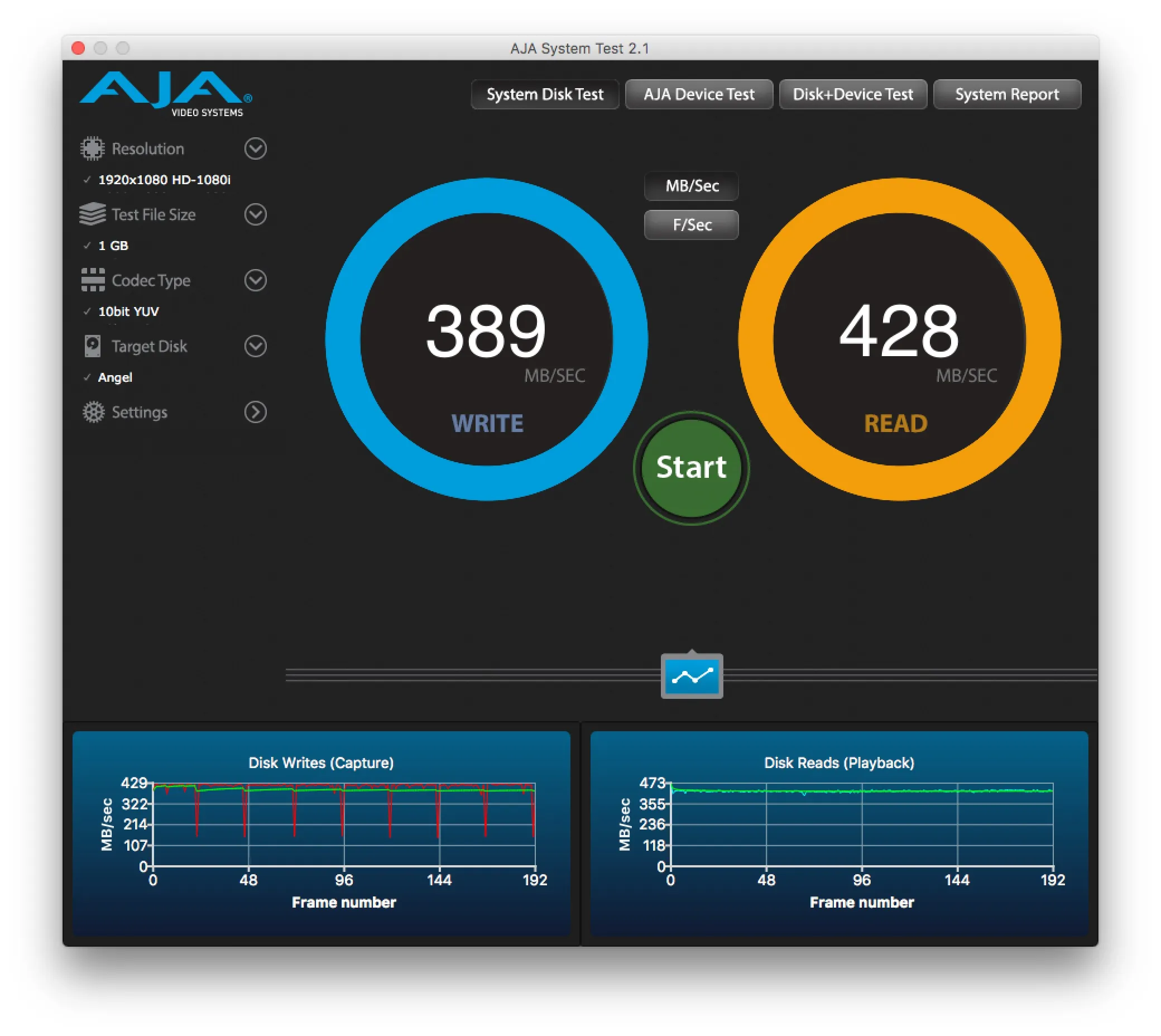Click the blue WRITE speed gauge
Screen dimensions: 1161x1036
pos(486,339)
